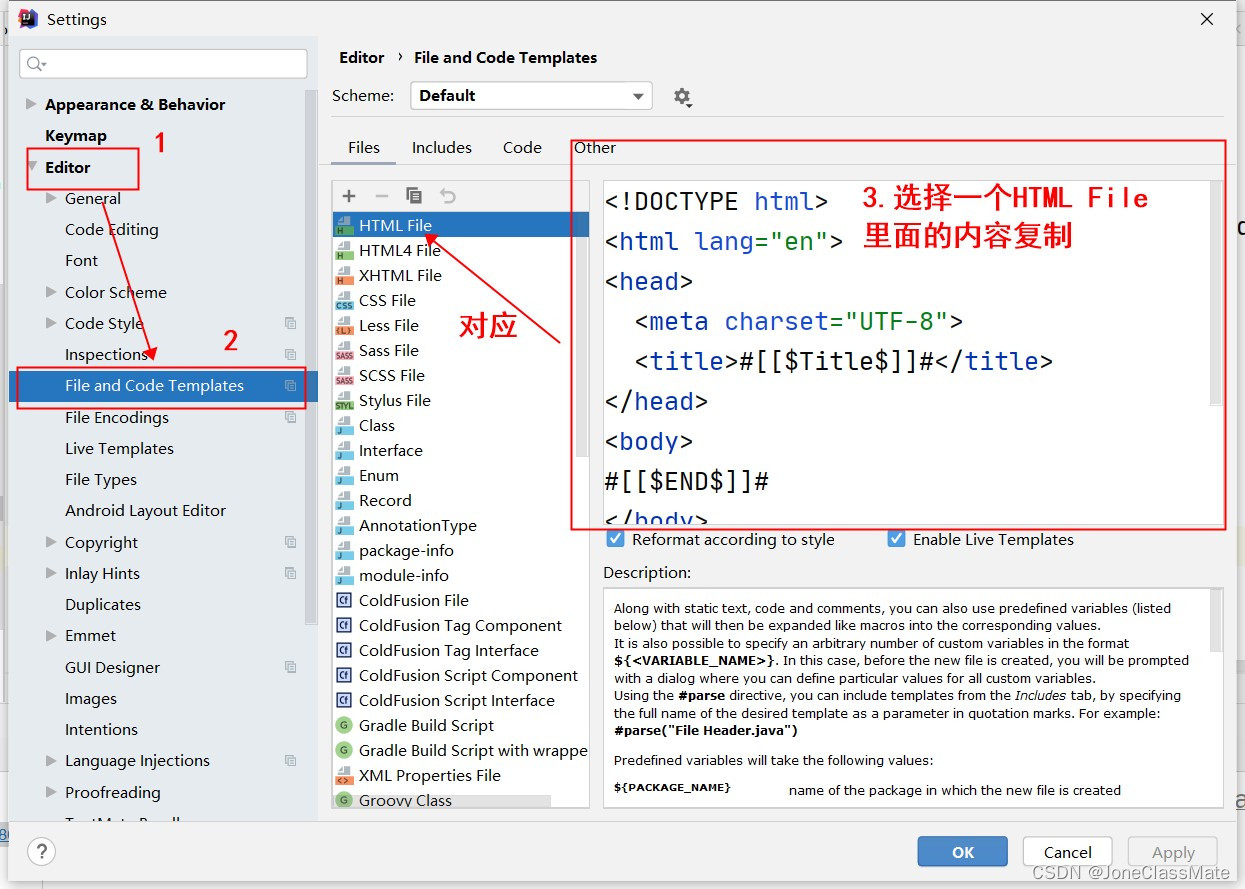Viewport: 1245px width, 889px height.
Task: Disable Reformat according to style
Action: pyautogui.click(x=615, y=539)
